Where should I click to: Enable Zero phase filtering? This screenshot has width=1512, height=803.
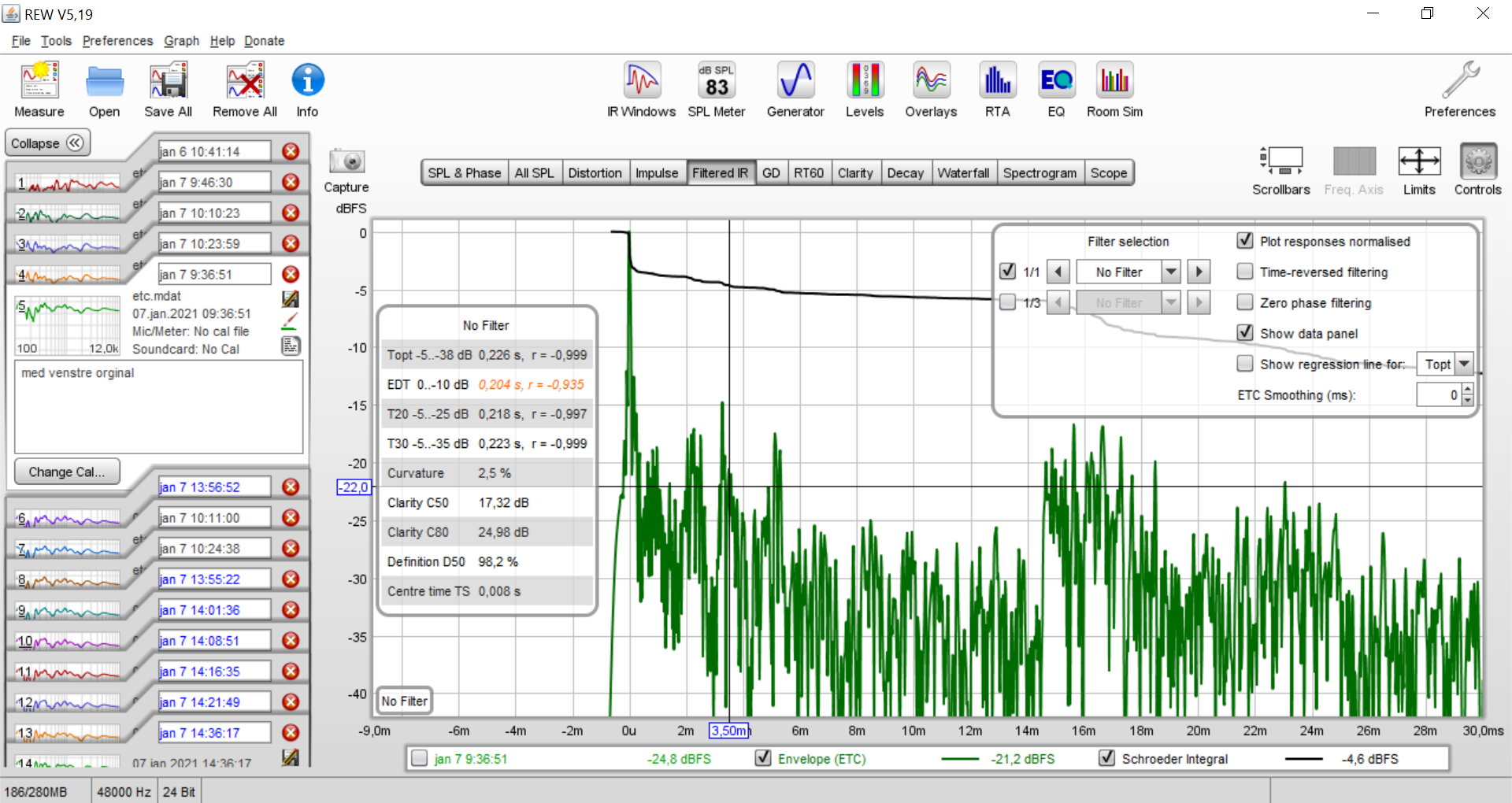click(1245, 302)
